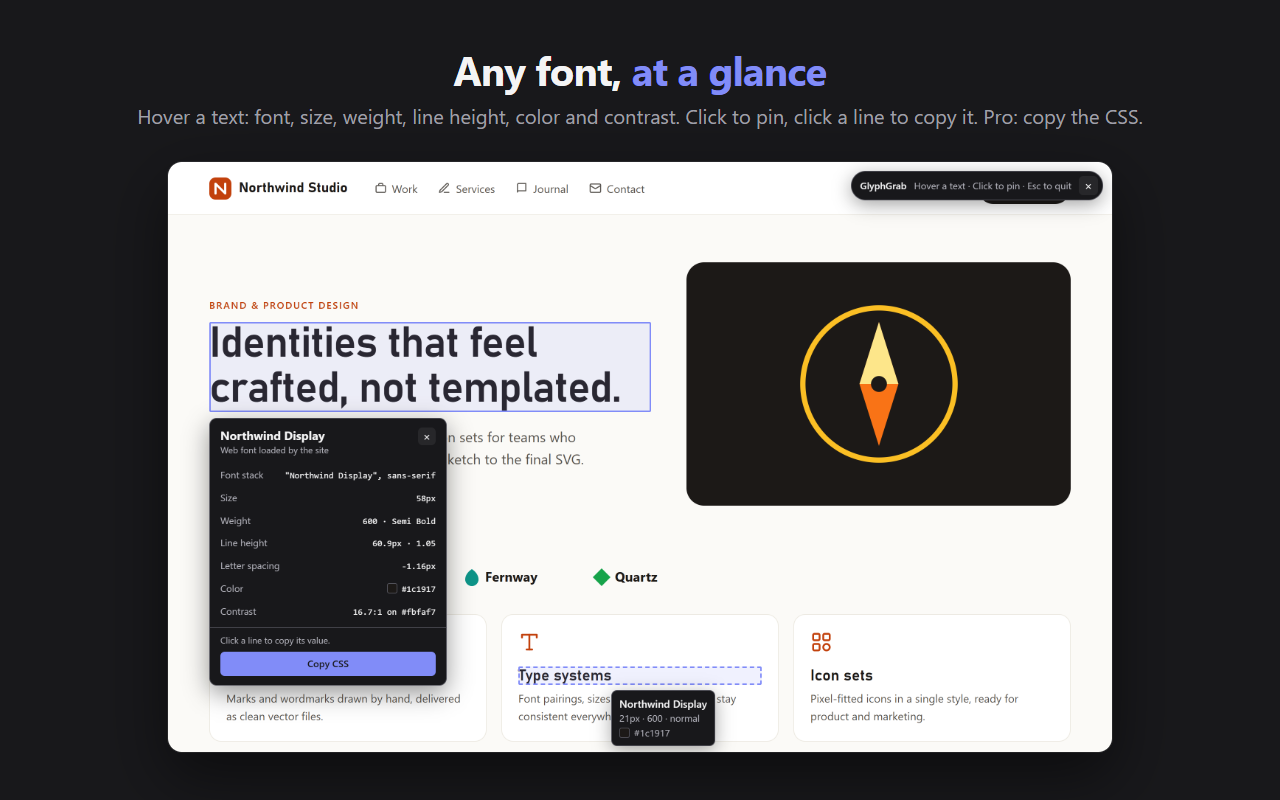1280x800 pixels.
Task: Click the GlyphGrab label in the toolbar
Action: pos(883,186)
